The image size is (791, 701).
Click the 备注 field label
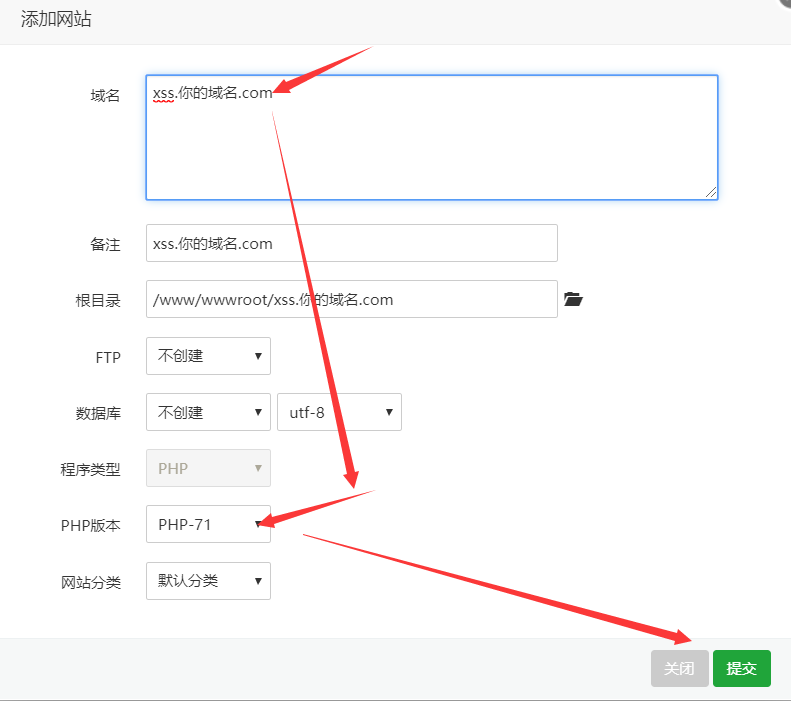pos(105,244)
